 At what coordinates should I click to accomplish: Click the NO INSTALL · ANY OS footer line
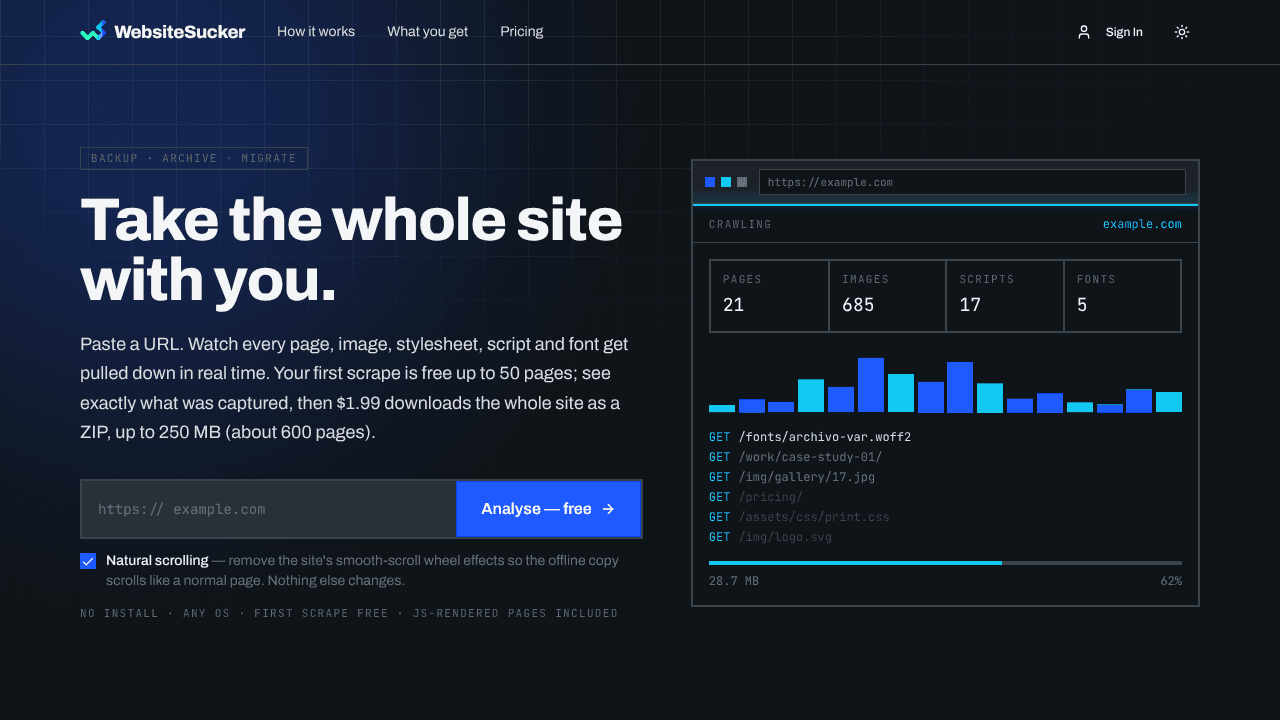(x=349, y=613)
